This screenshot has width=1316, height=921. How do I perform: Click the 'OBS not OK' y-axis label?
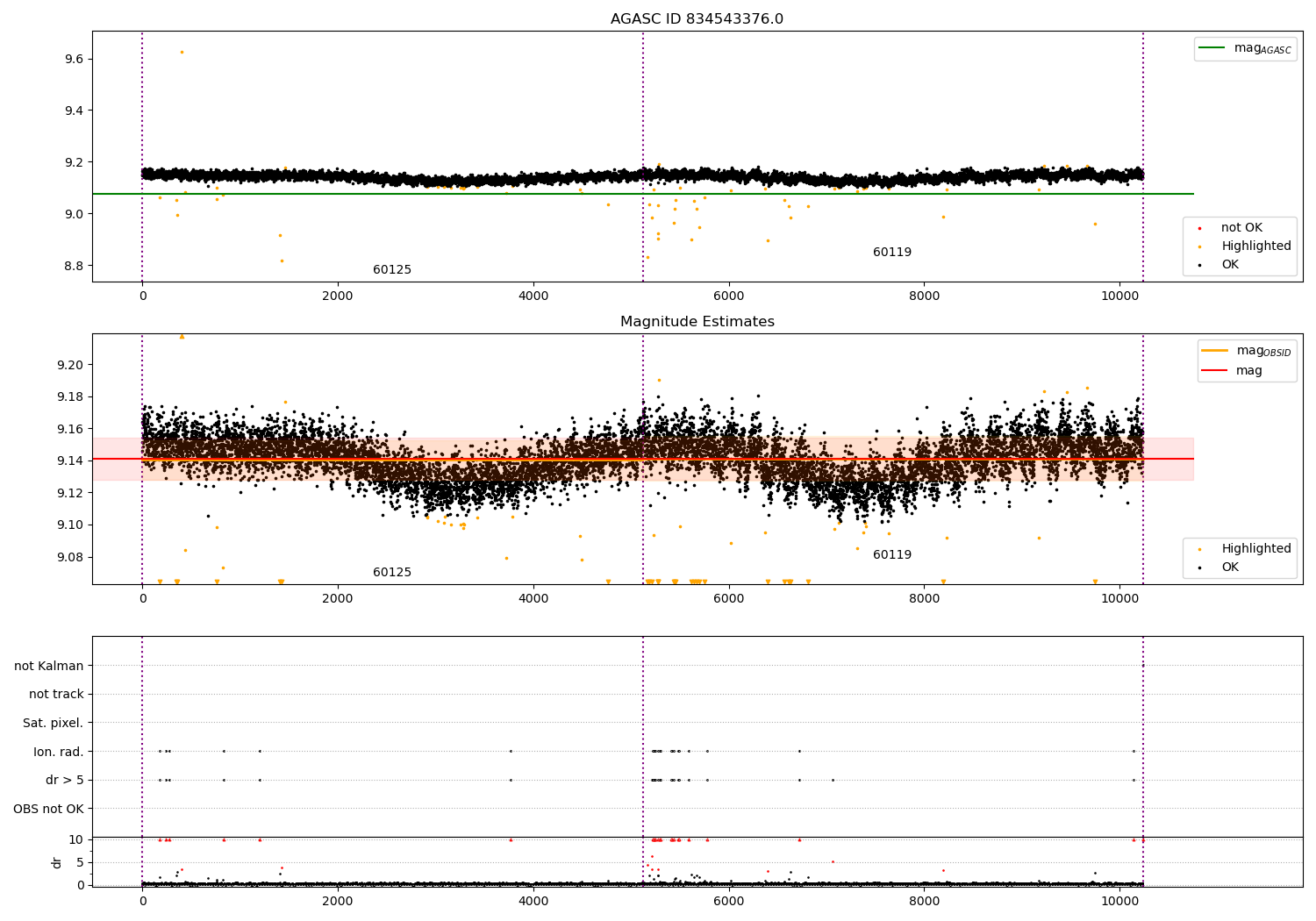(49, 809)
